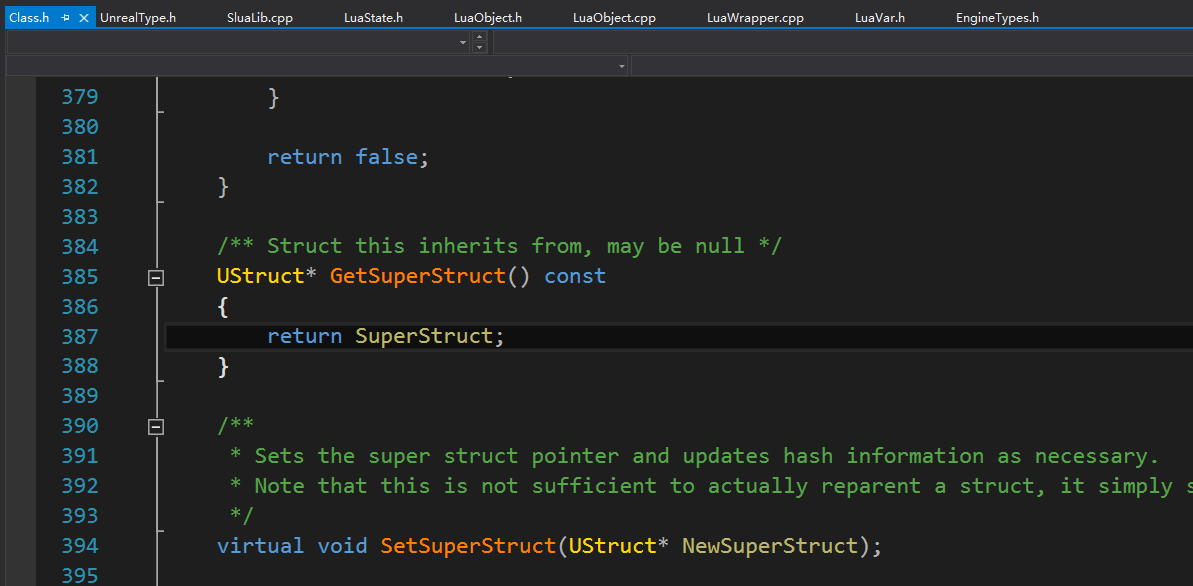Switch to the SluaLib.cpp tab
Image resolution: width=1193 pixels, height=586 pixels.
pyautogui.click(x=259, y=18)
